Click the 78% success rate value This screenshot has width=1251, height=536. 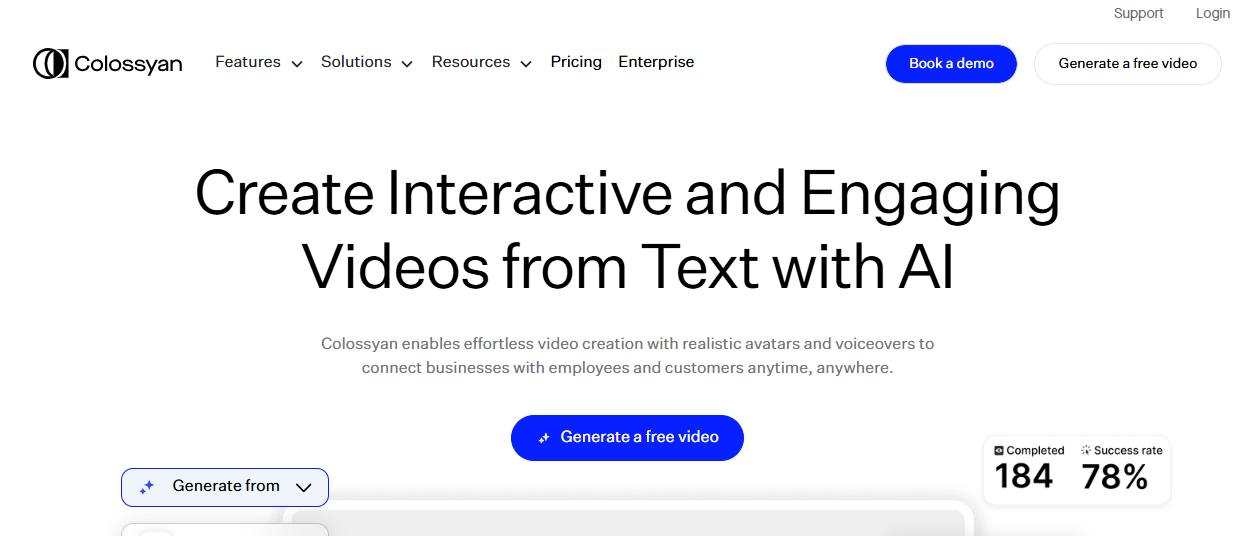pos(1115,477)
